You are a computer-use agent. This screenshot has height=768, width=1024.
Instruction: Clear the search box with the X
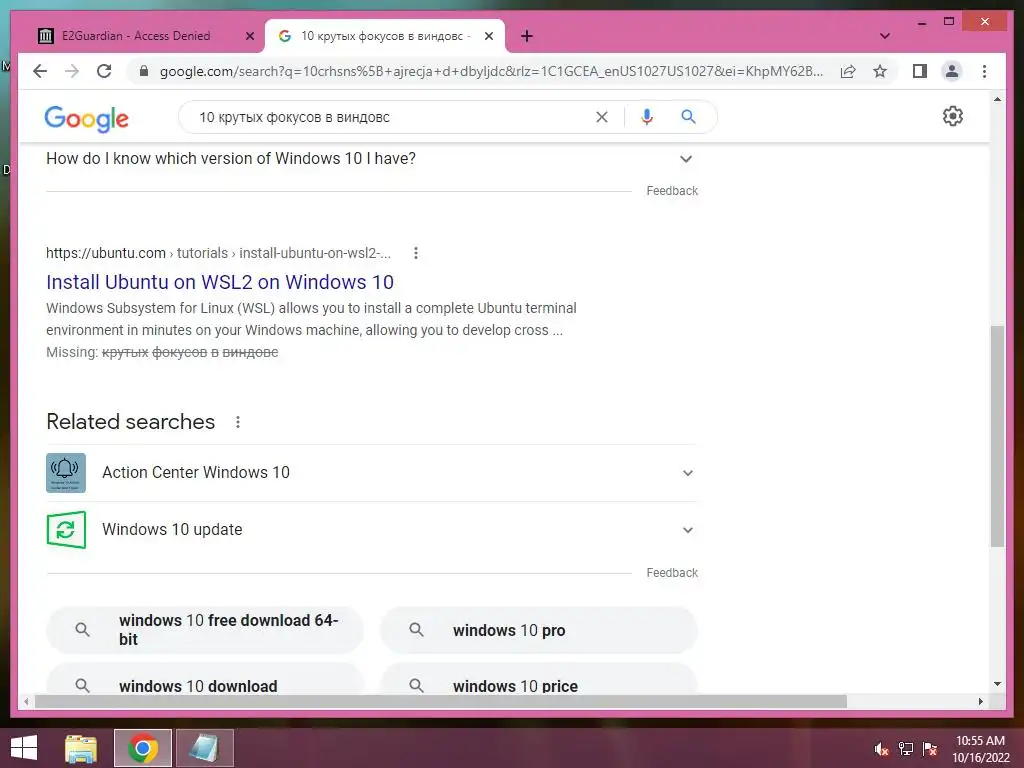click(x=601, y=117)
